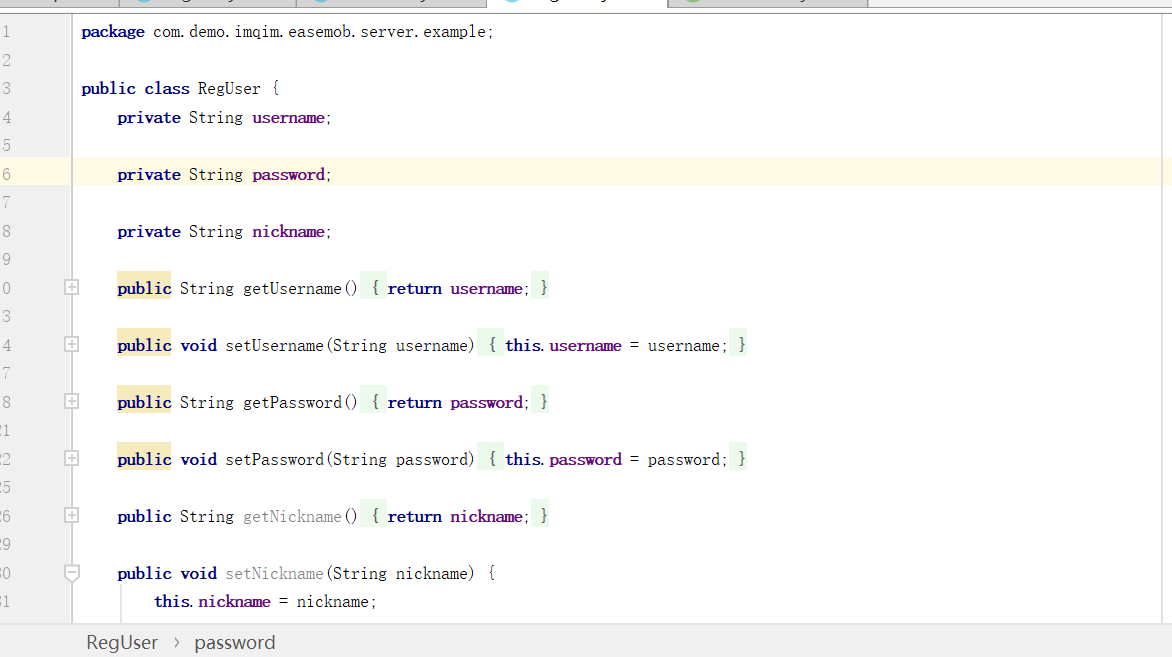The height and width of the screenshot is (657, 1172).
Task: Click the nickname field declaration
Action: (288, 231)
